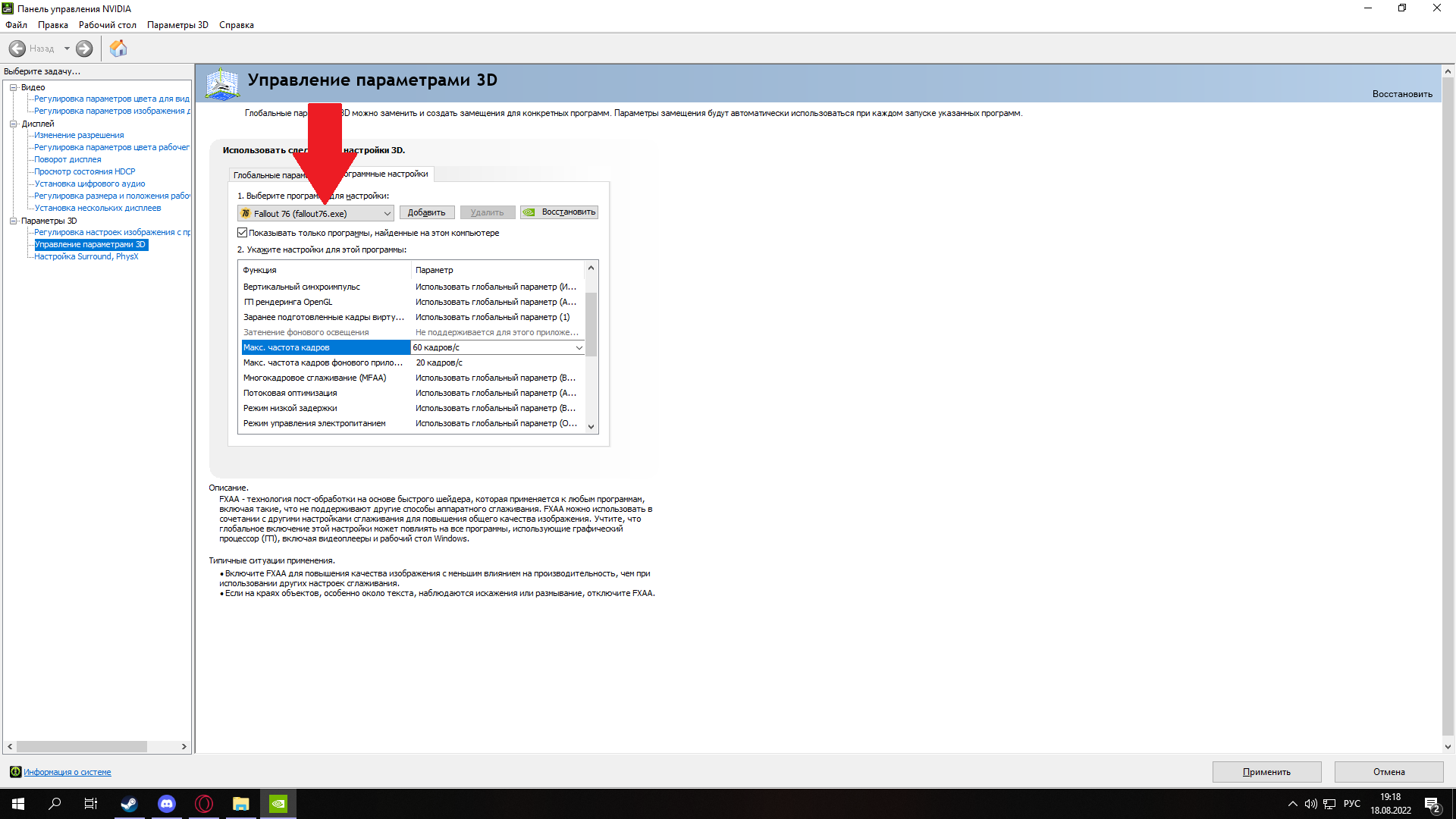Click the Forward arrow navigation icon
The width and height of the screenshot is (1456, 819).
pos(84,49)
